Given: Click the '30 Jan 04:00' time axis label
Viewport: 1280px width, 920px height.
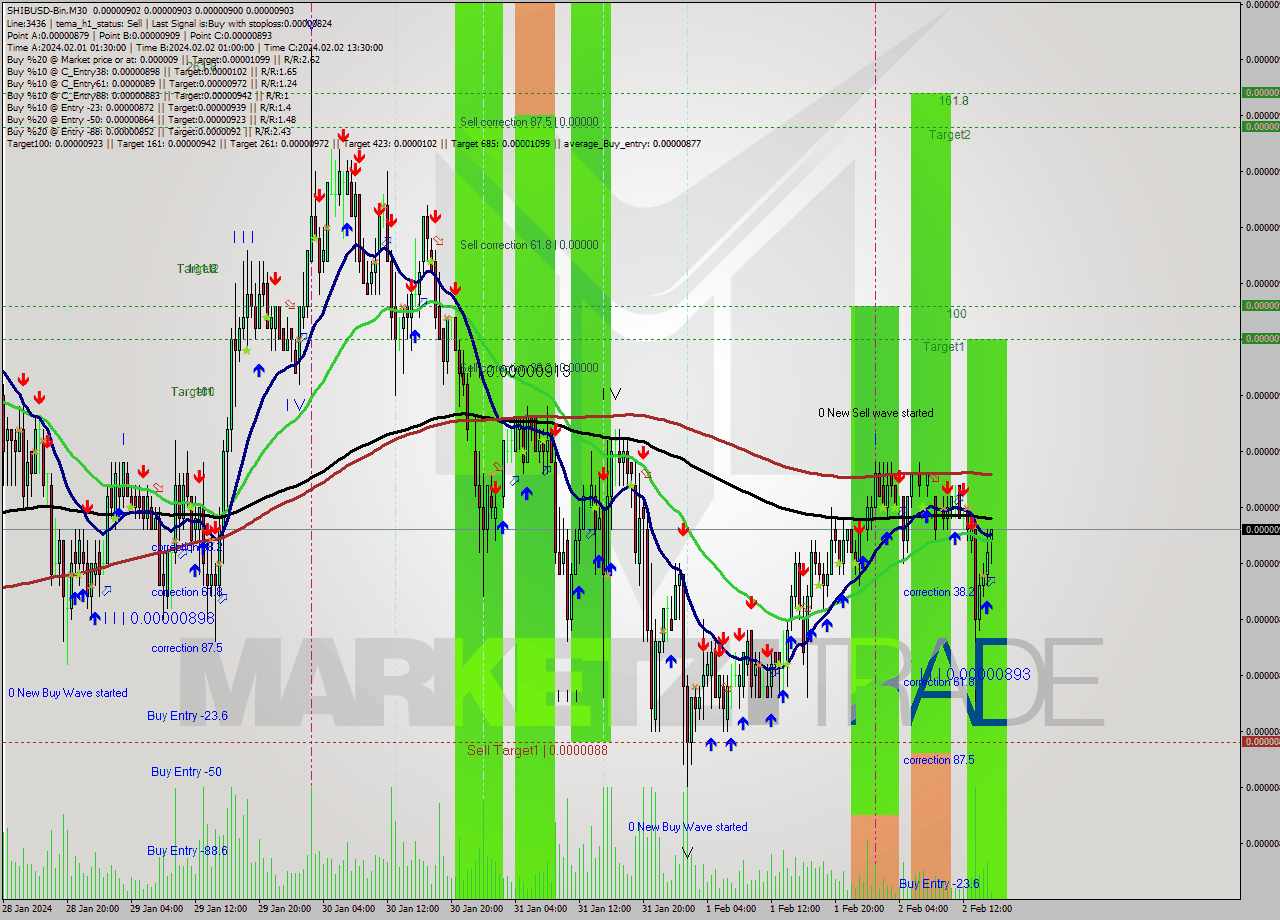Looking at the screenshot, I should [349, 909].
